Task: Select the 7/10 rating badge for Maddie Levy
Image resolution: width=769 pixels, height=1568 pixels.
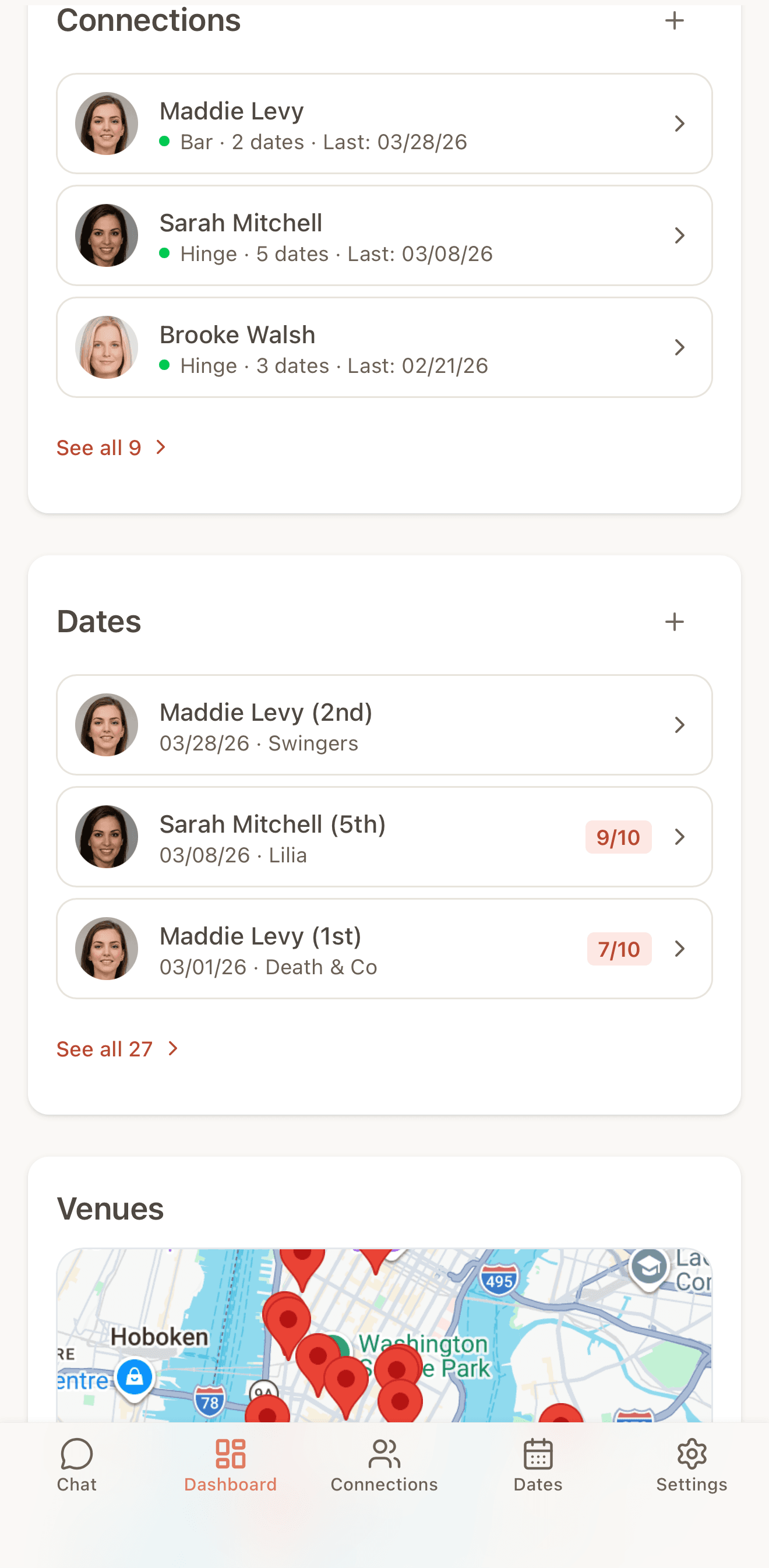Action: 619,949
